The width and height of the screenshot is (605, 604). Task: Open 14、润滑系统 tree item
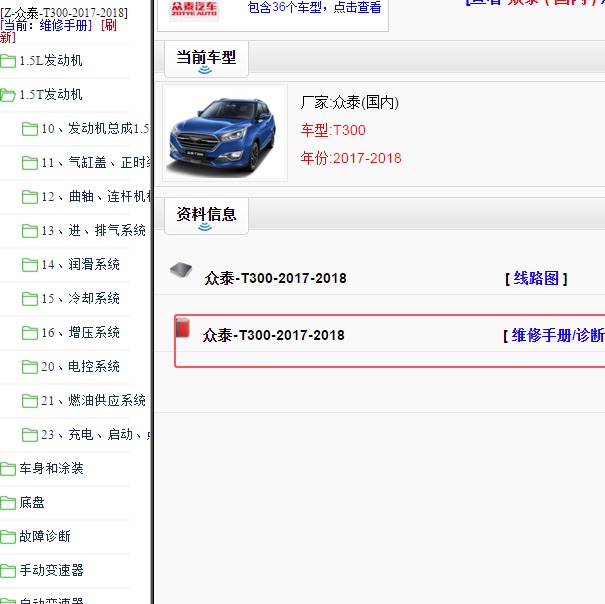click(80, 264)
